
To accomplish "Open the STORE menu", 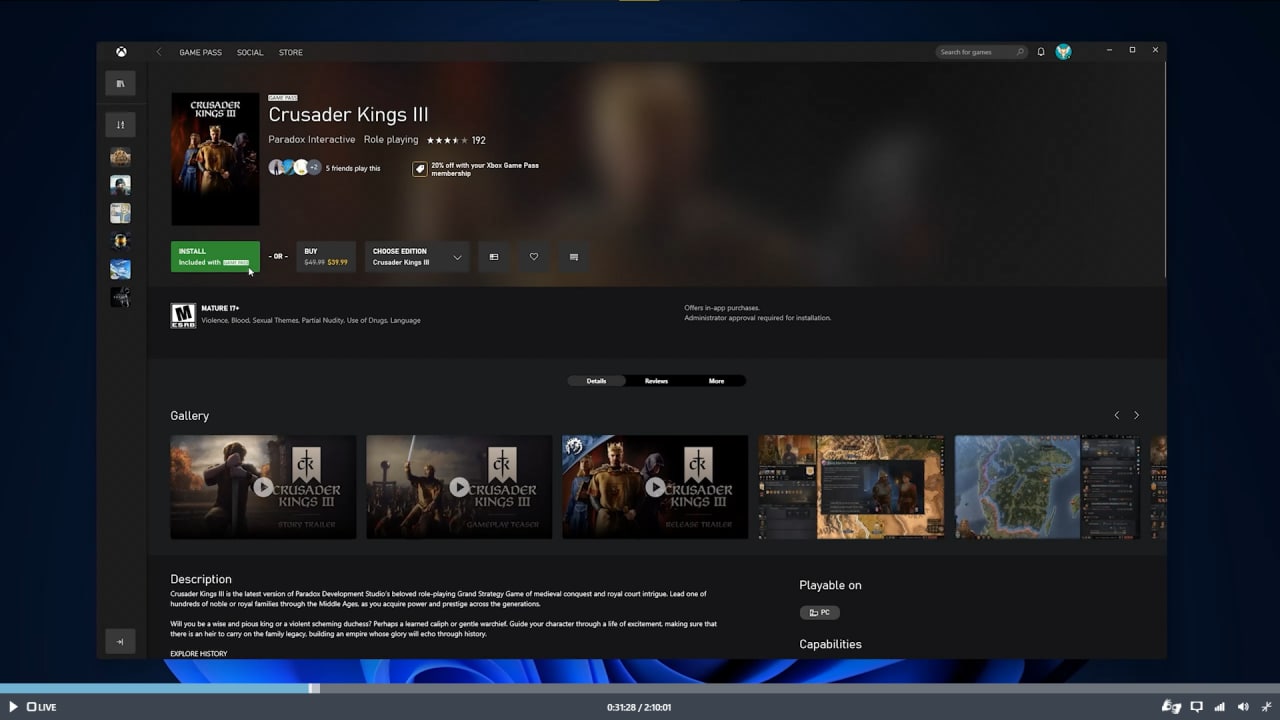I will (291, 52).
